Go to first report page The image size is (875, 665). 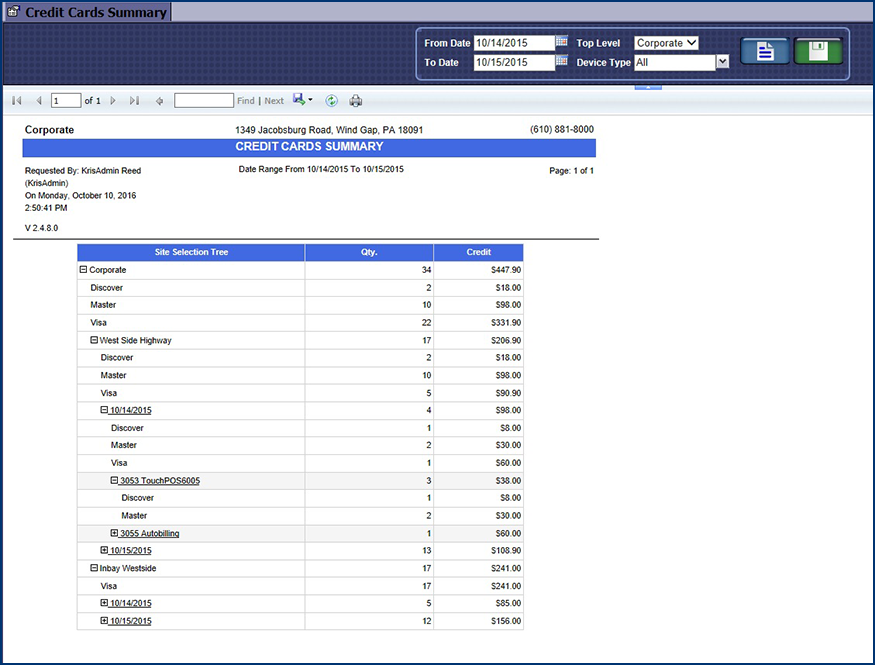(x=17, y=101)
